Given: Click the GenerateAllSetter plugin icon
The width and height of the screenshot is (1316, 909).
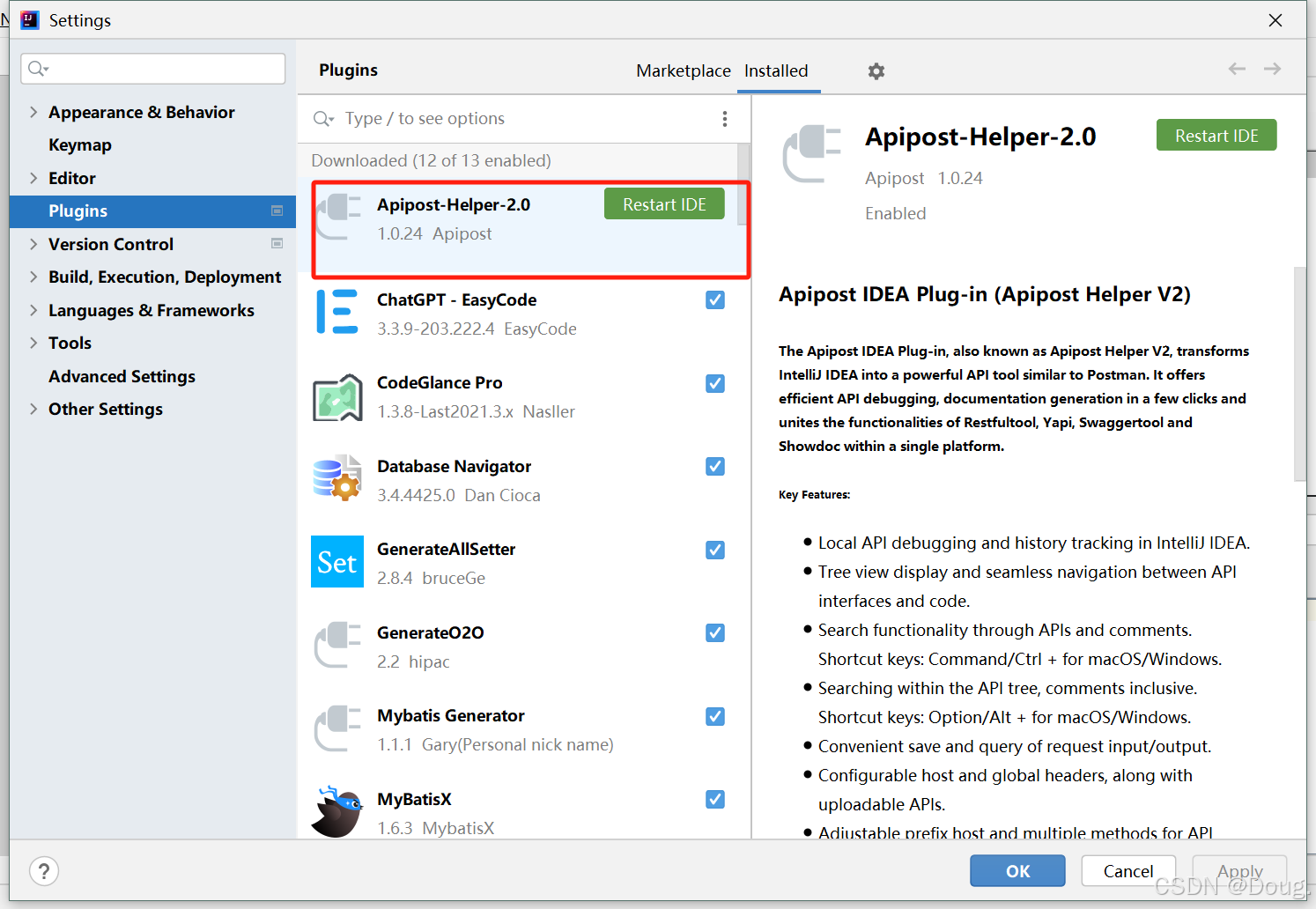Looking at the screenshot, I should [337, 561].
